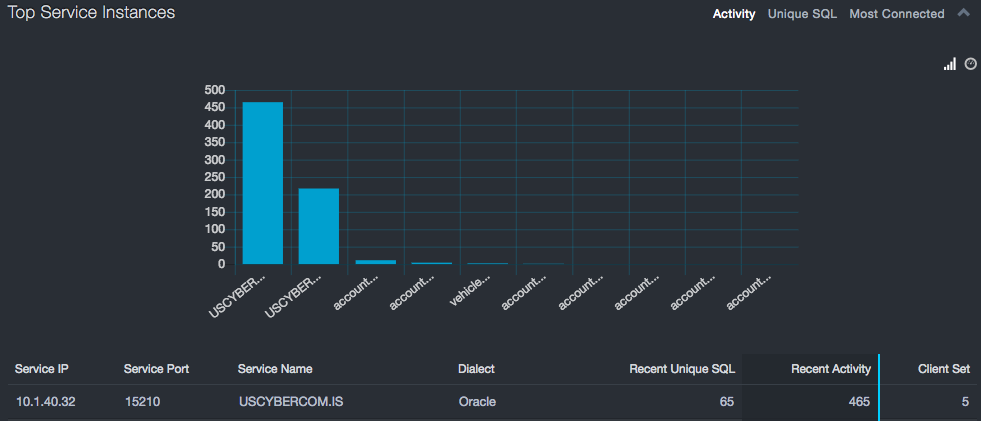Viewport: 981px width, 421px height.
Task: Switch to the Unique SQL tab
Action: click(802, 14)
